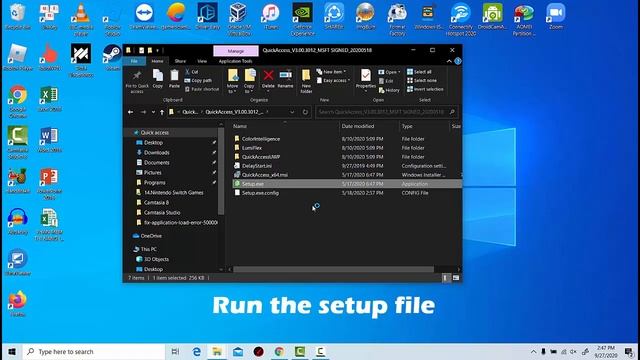Switch to the Home ribbon tab

click(x=157, y=61)
